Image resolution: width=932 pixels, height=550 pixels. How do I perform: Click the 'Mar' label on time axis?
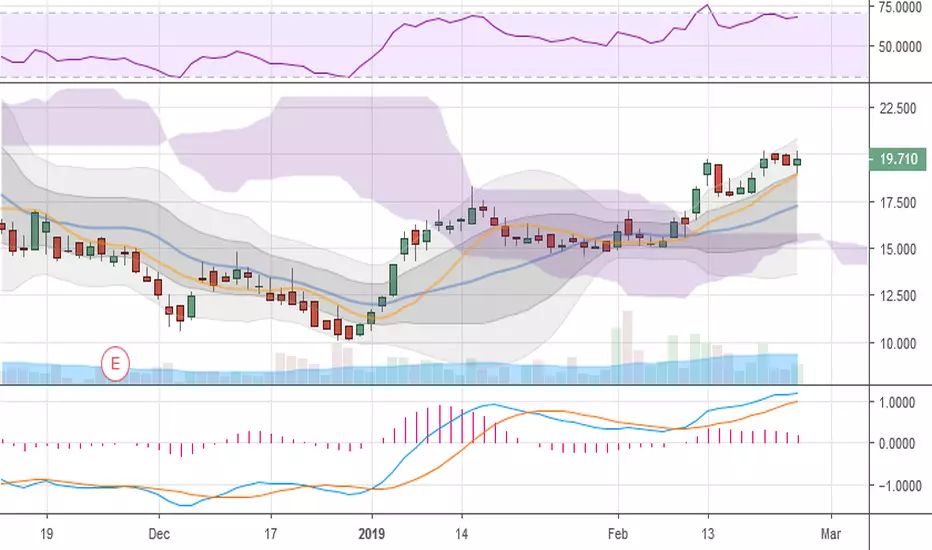(x=831, y=533)
